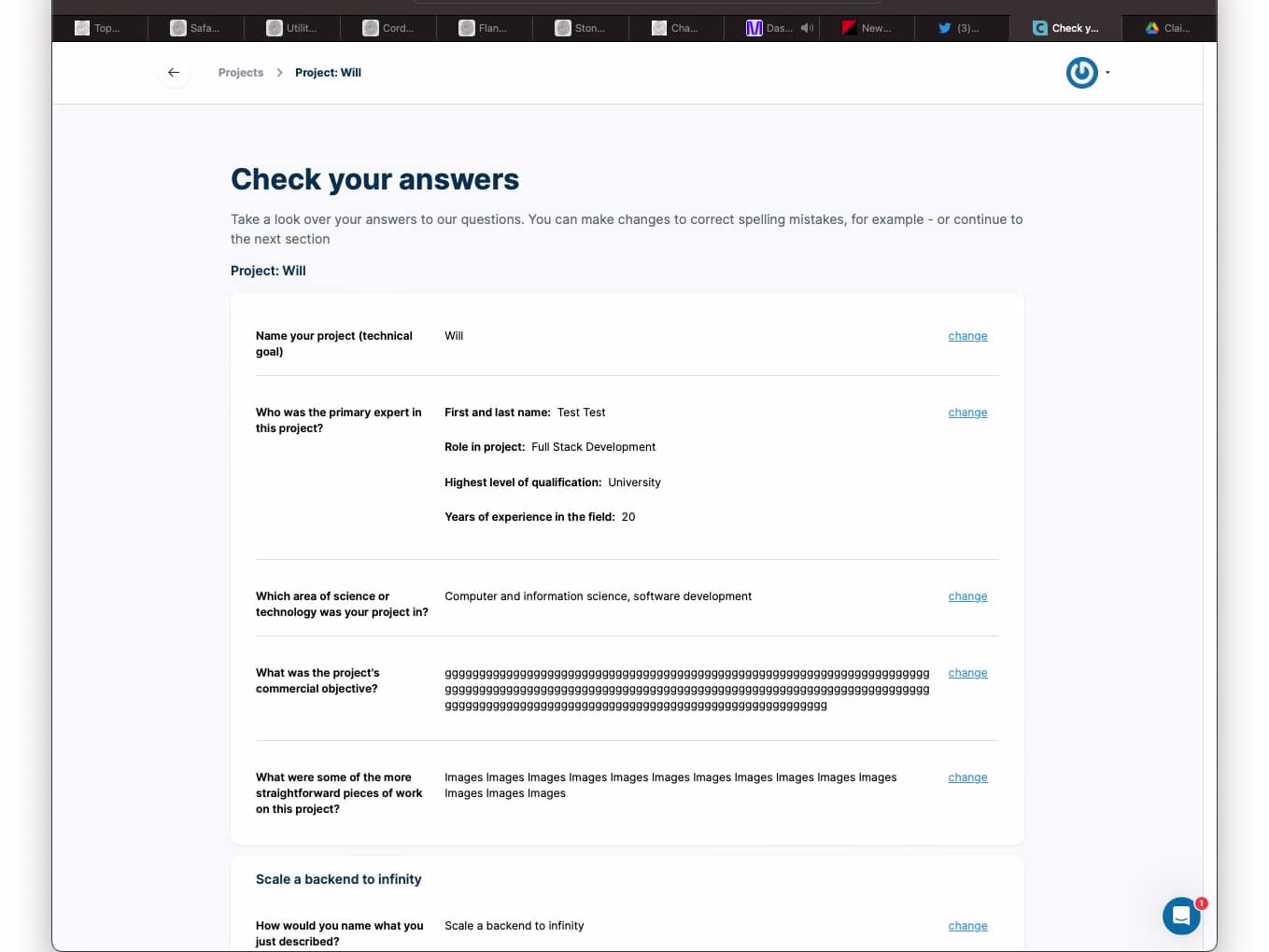1269x952 pixels.
Task: Switch to the 'Utilit...' browser tab
Action: pos(291,28)
